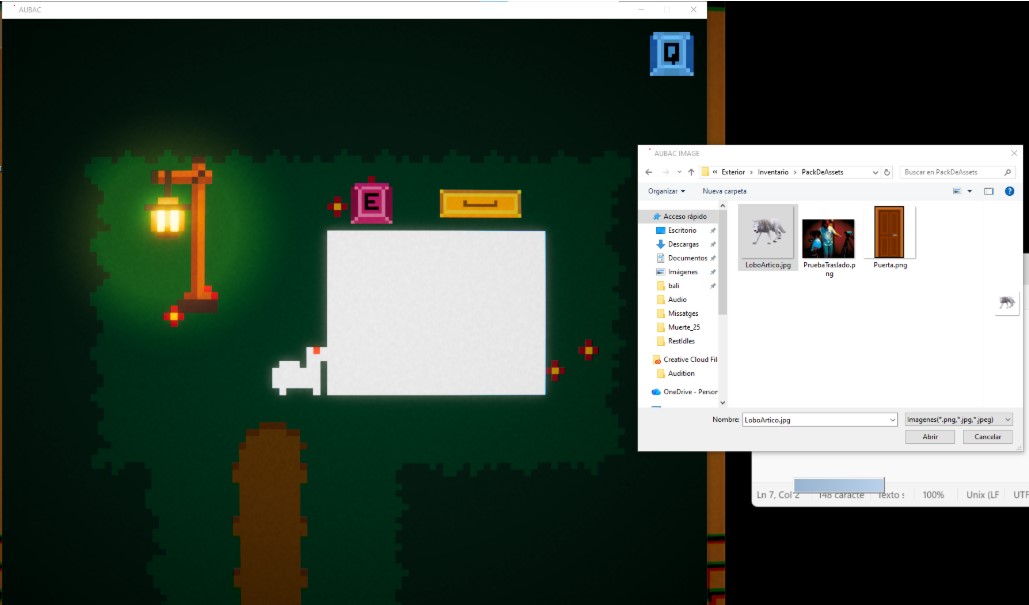Viewport: 1029px width, 605px height.
Task: Click the glowing lantern on the post
Action: [x=166, y=217]
